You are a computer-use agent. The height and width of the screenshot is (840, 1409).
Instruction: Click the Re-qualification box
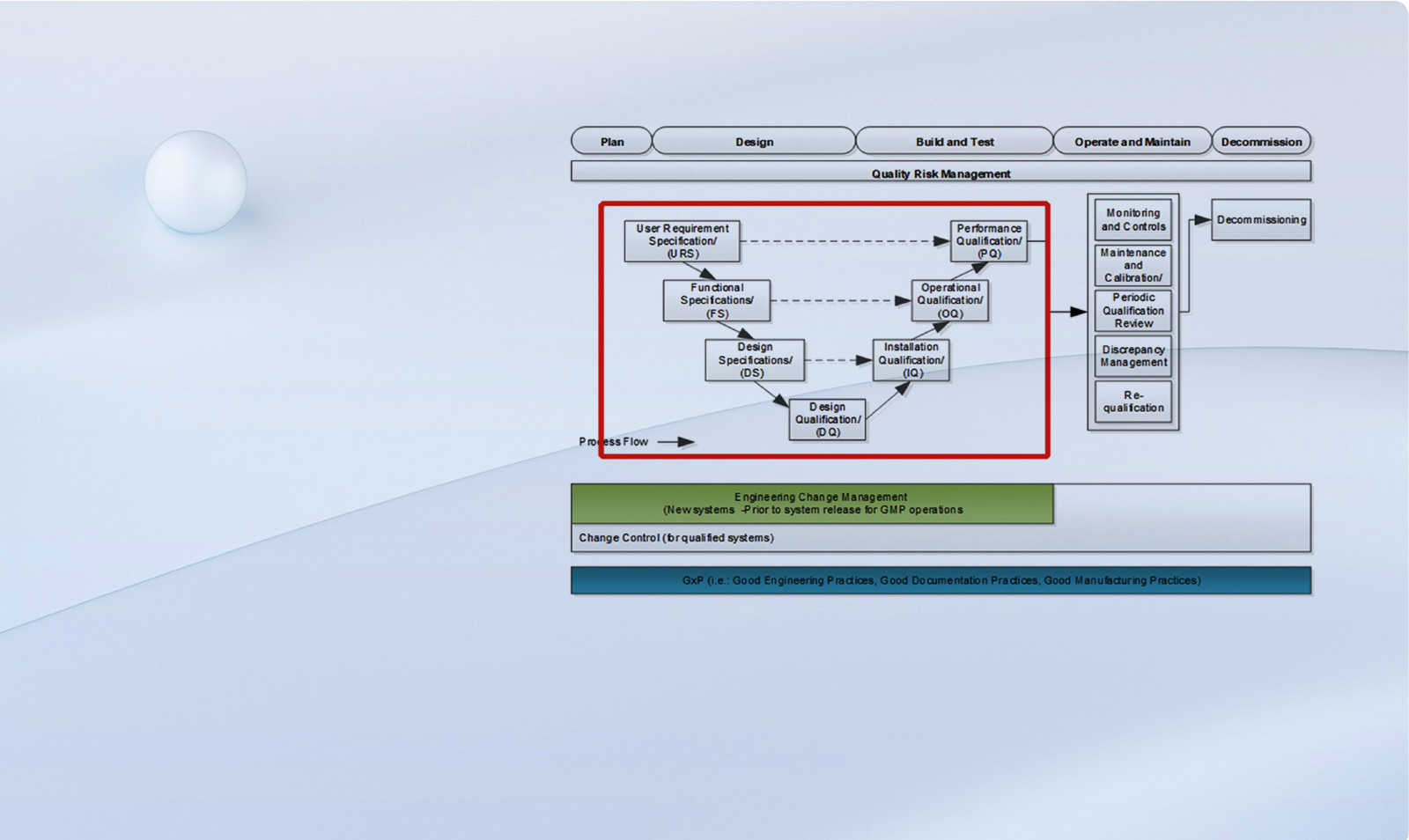(x=1133, y=402)
